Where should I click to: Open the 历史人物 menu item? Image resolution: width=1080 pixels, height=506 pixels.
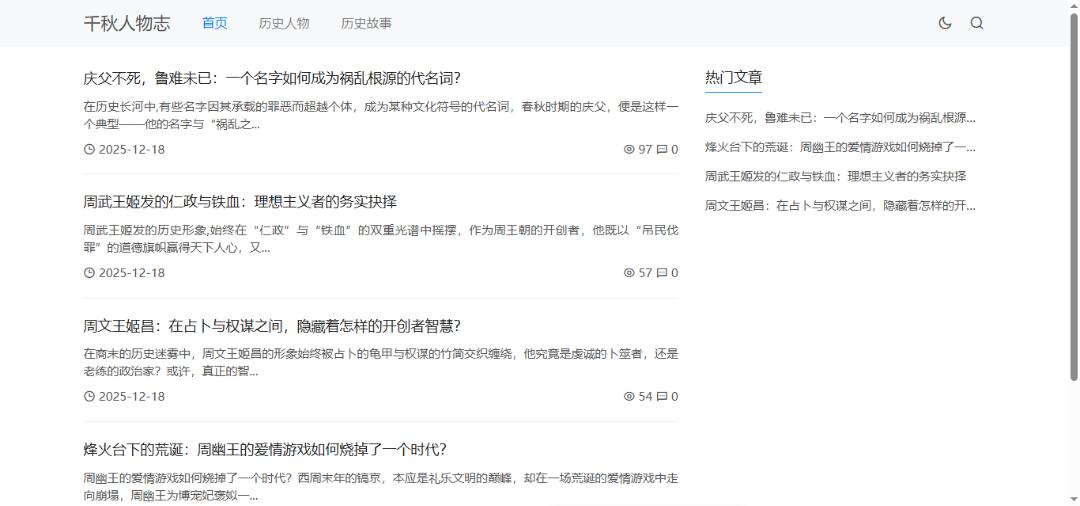(284, 23)
